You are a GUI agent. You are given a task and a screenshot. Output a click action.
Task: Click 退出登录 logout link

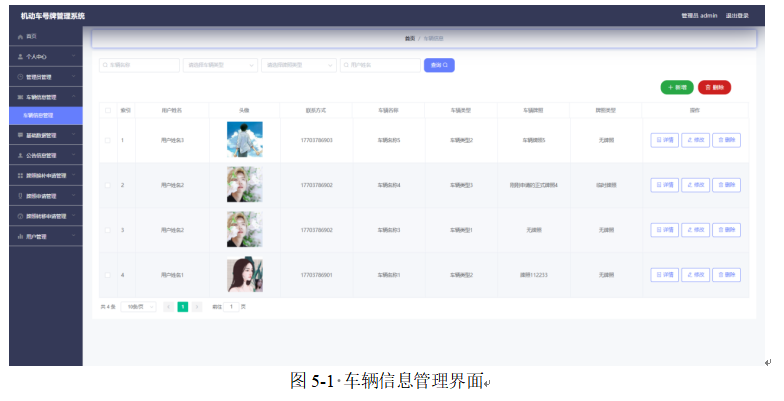(x=737, y=16)
